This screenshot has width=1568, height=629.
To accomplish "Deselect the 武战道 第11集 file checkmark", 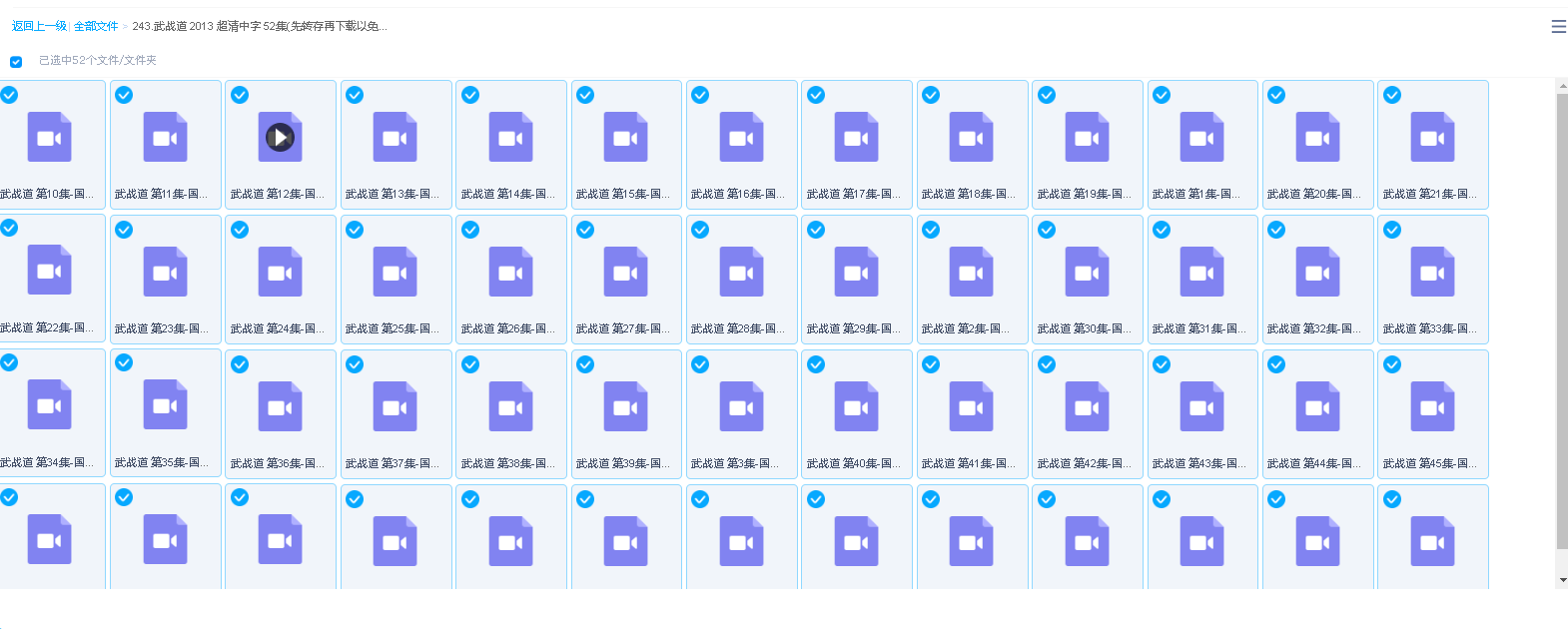I will click(124, 95).
